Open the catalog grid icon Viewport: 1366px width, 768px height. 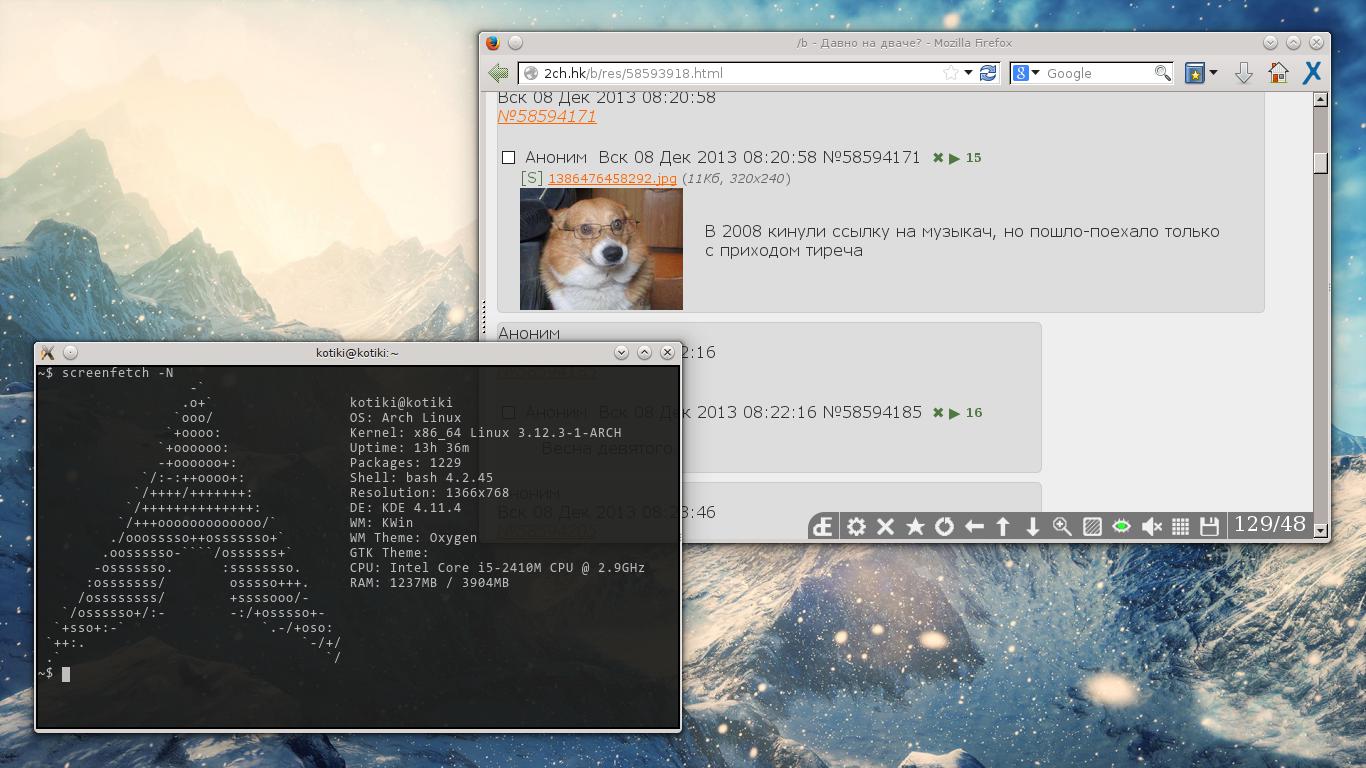[1180, 526]
